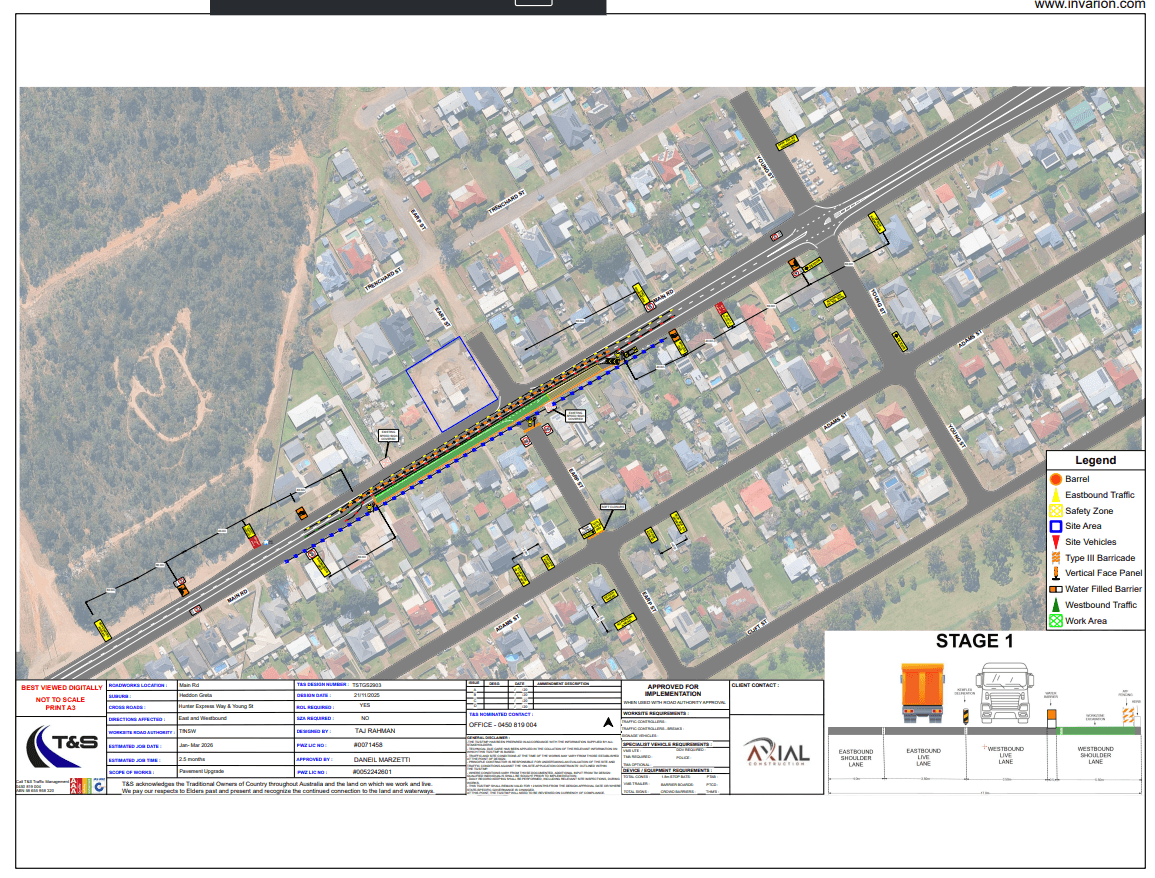Click the red Site Vehicles arrow icon
1155x878 pixels.
pos(1055,542)
